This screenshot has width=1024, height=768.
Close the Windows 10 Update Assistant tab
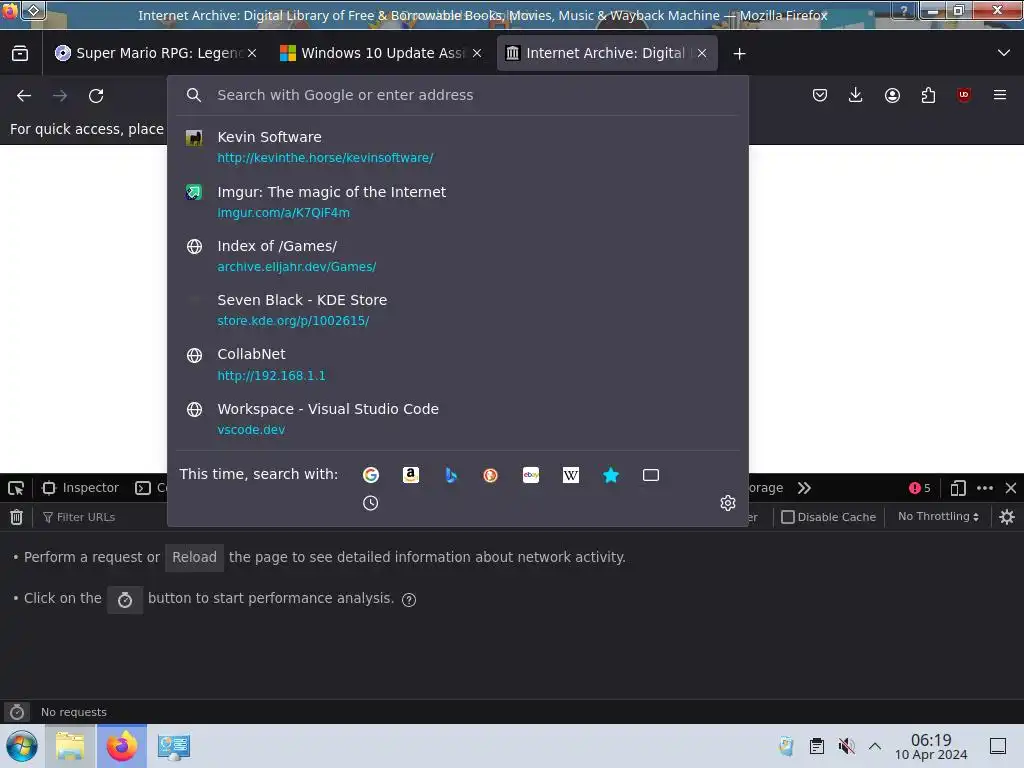(x=477, y=54)
